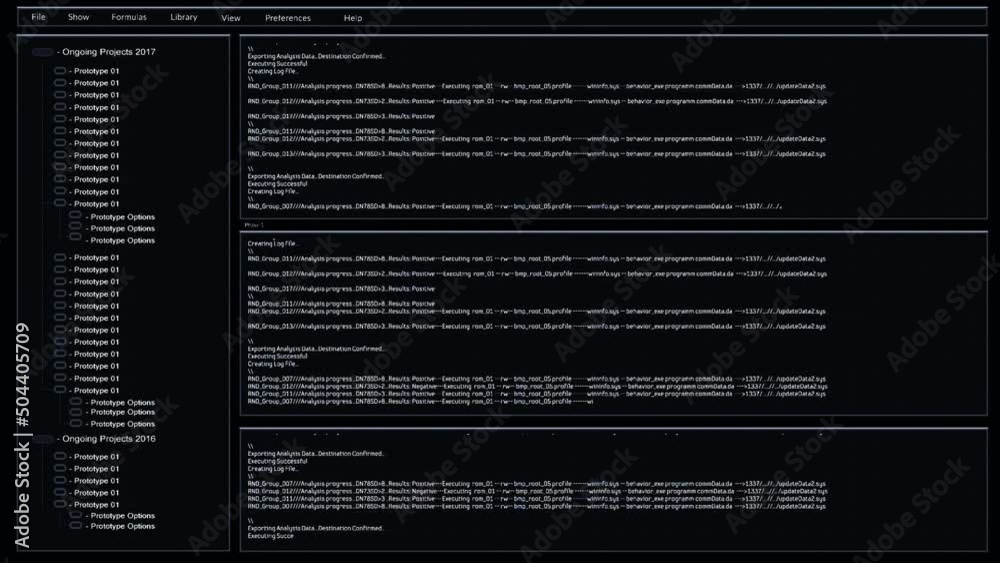This screenshot has height=563, width=1000.
Task: Click the RND_Group_013 line in the middle log panel
Action: coord(536,326)
